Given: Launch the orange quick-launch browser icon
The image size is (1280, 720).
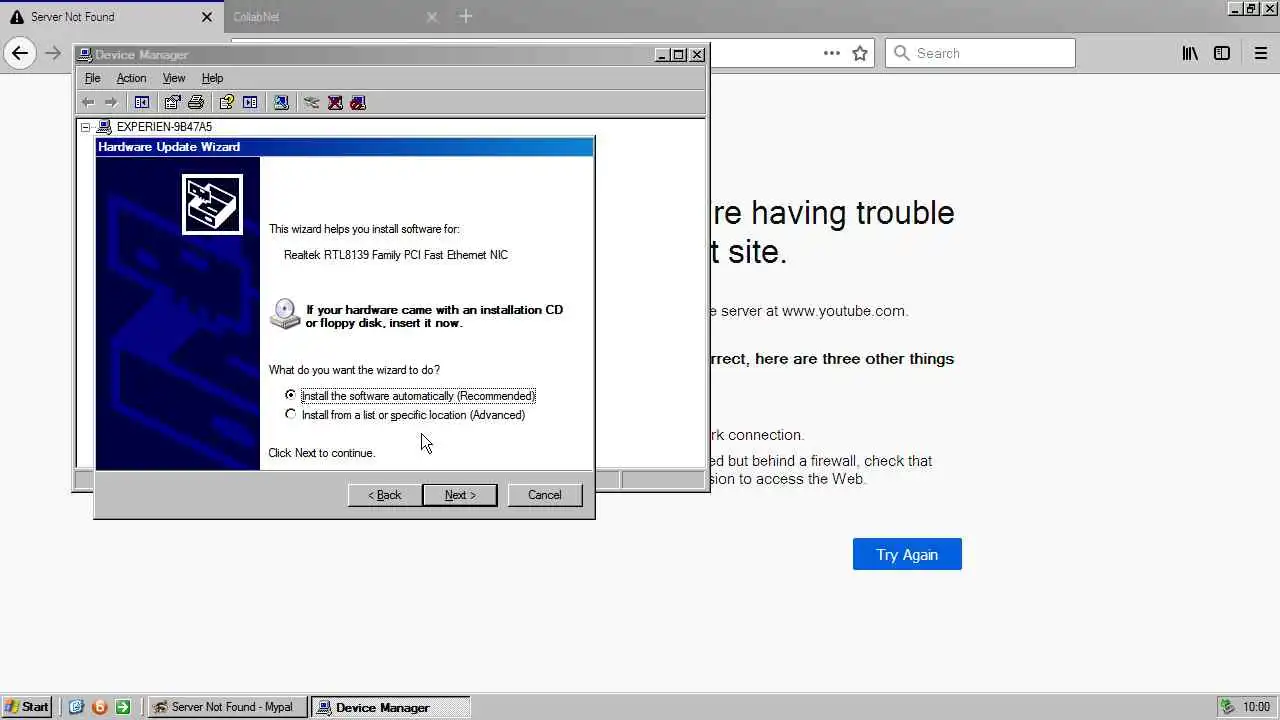Looking at the screenshot, I should click(99, 707).
